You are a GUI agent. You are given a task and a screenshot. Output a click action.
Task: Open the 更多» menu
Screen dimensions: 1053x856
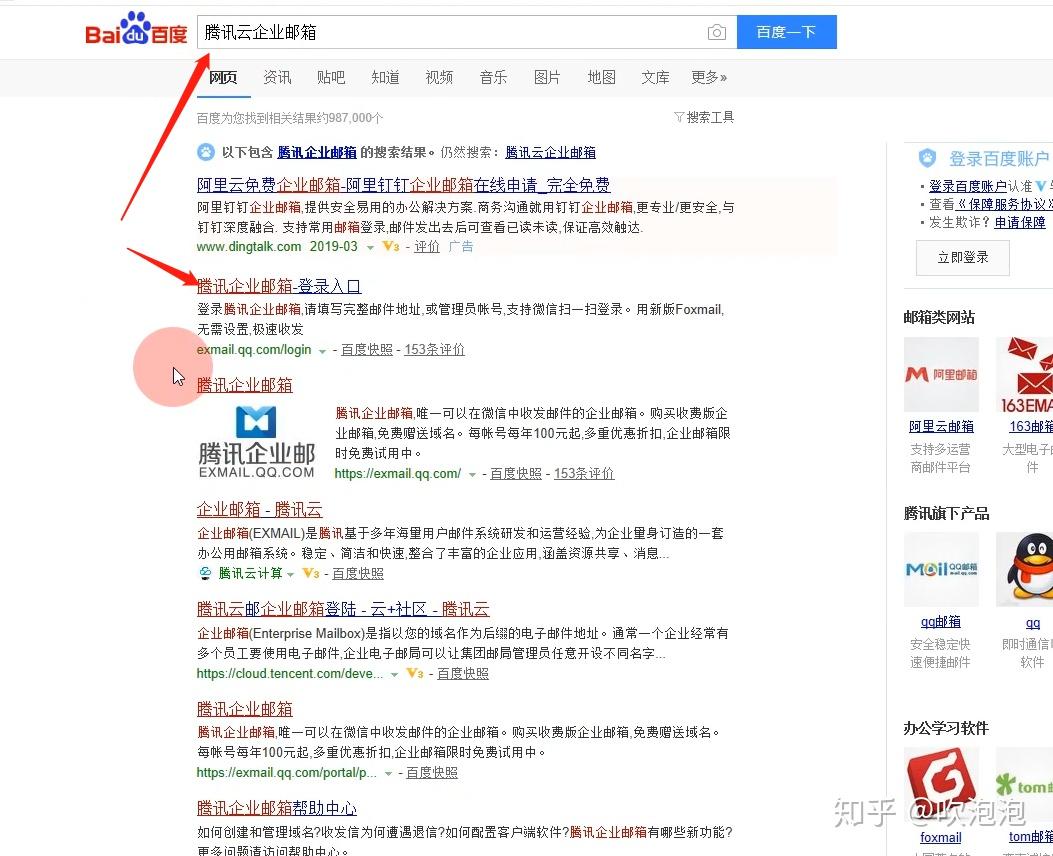click(x=709, y=77)
